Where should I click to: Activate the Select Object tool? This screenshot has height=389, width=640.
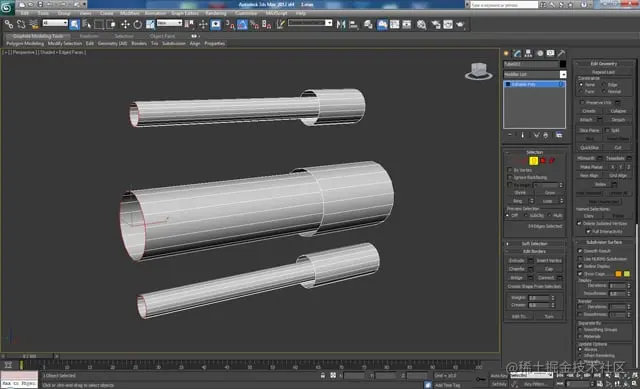75,24
